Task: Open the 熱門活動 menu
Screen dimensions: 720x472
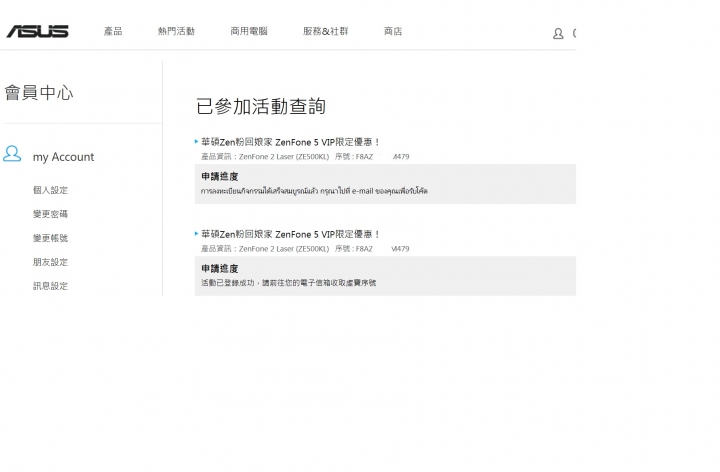Action: coord(176,31)
